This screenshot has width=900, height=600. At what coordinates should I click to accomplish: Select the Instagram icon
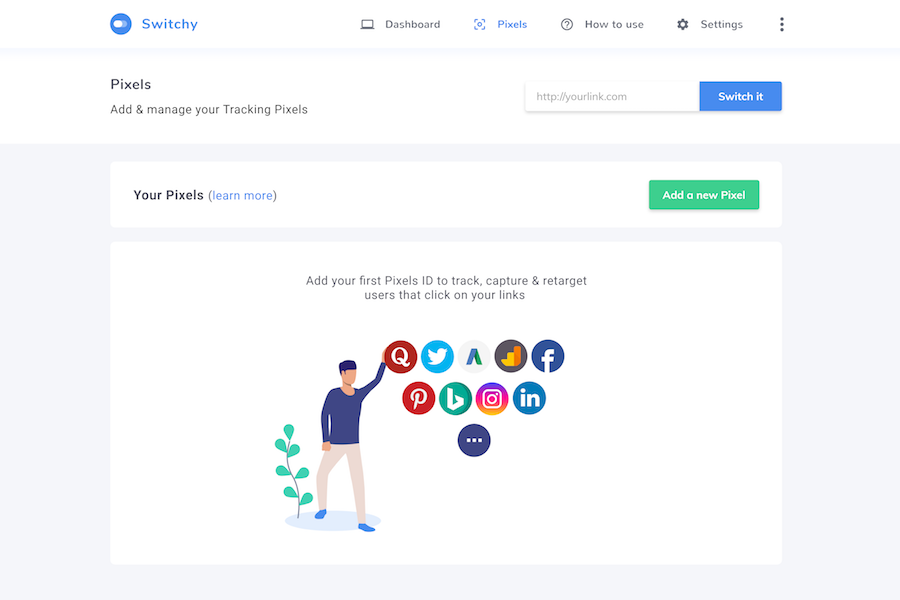[492, 398]
